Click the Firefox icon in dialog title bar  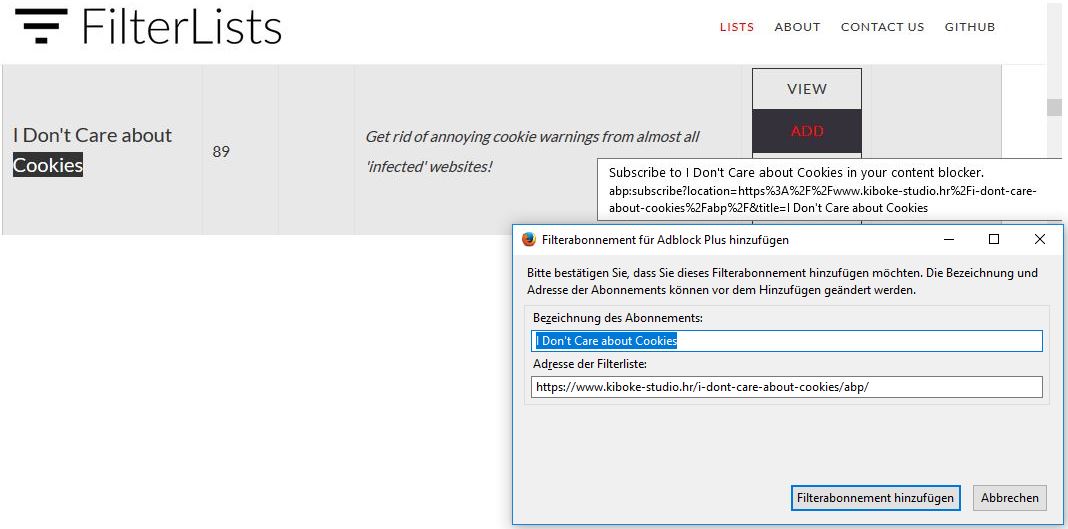[529, 240]
